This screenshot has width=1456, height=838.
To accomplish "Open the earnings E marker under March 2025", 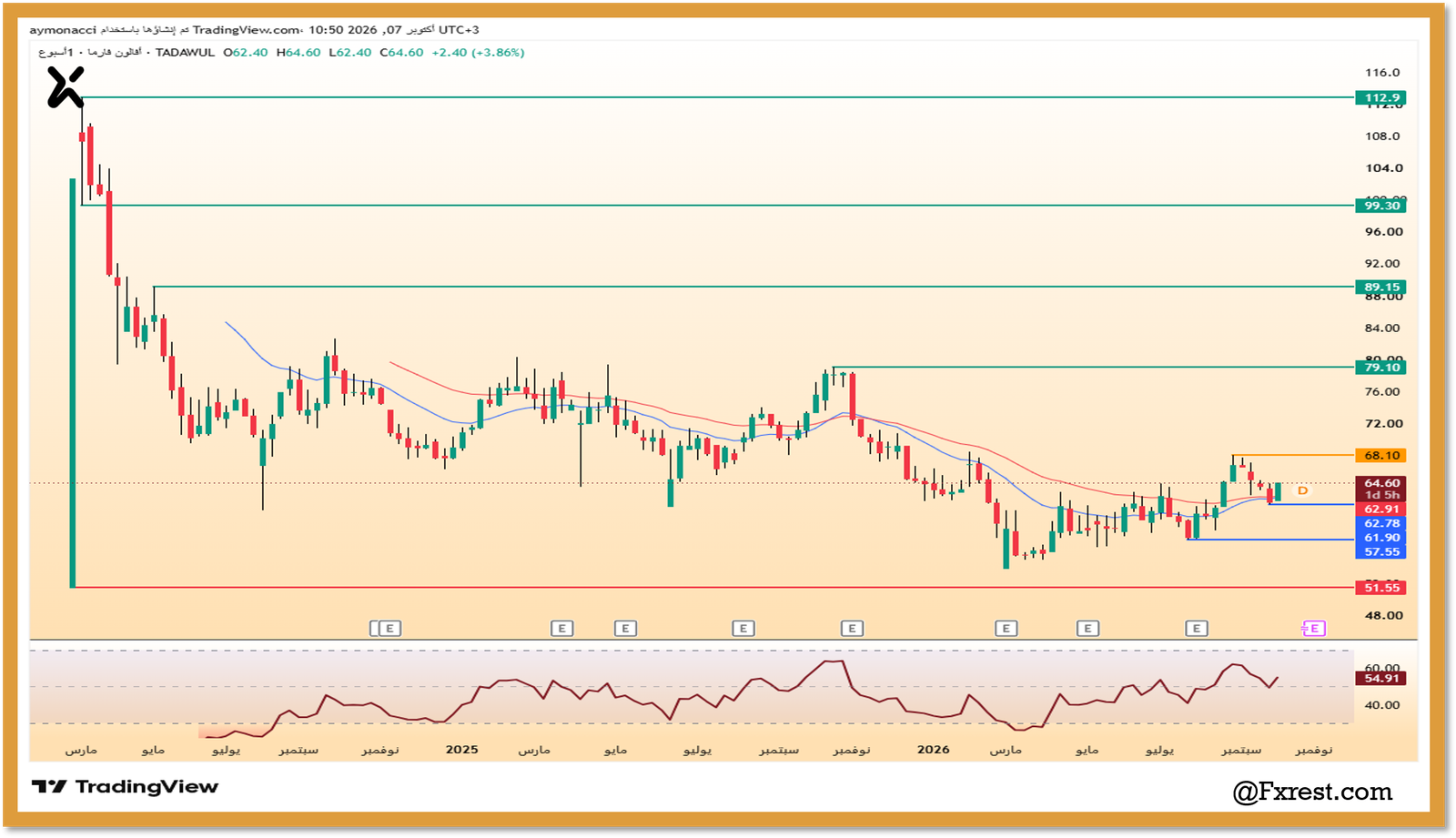I will click(561, 629).
